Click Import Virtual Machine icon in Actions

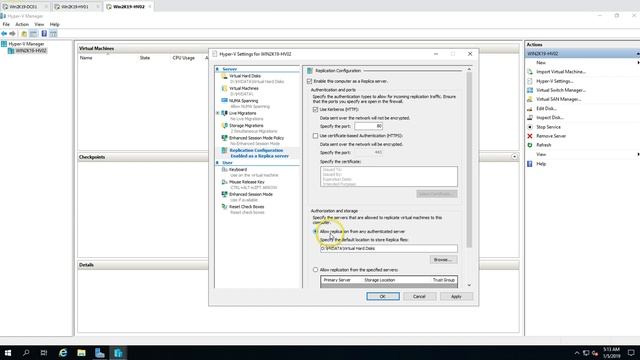(530, 72)
